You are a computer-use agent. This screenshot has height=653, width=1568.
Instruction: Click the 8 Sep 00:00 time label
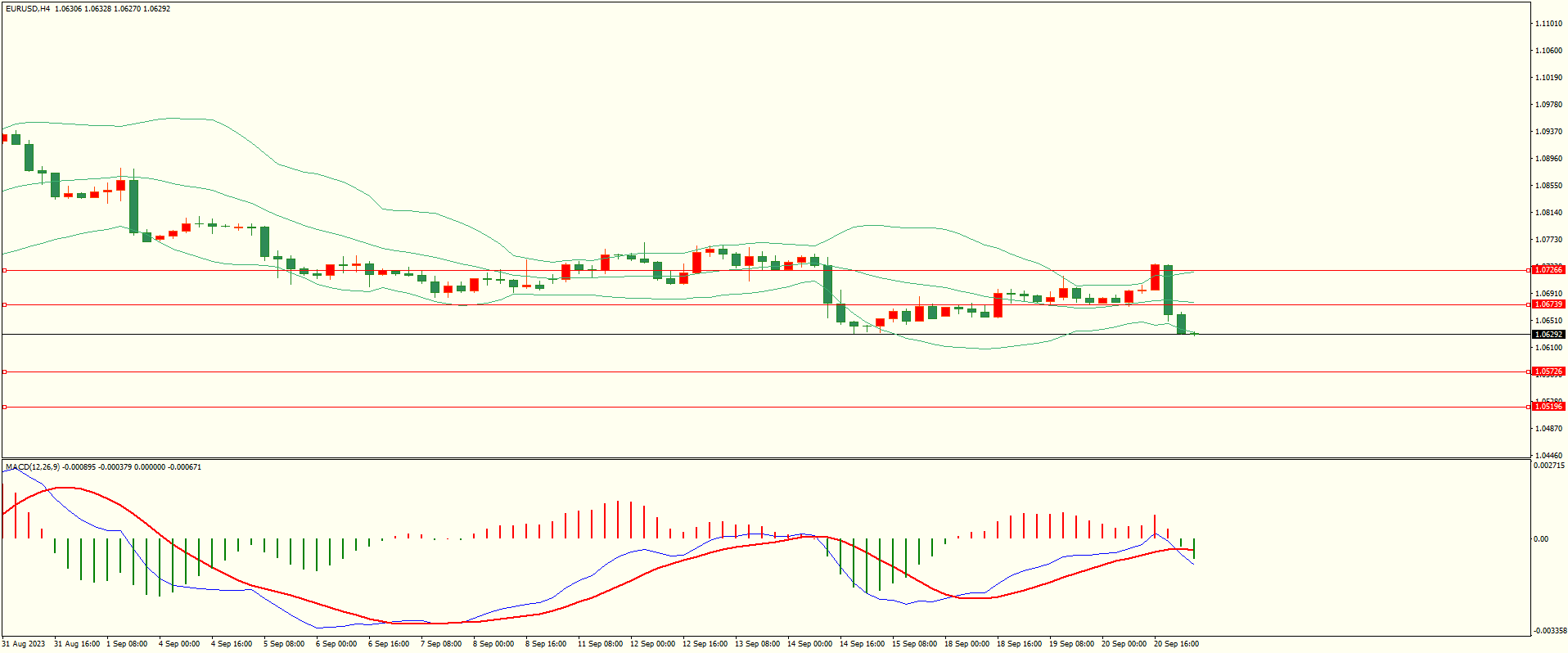(x=493, y=644)
